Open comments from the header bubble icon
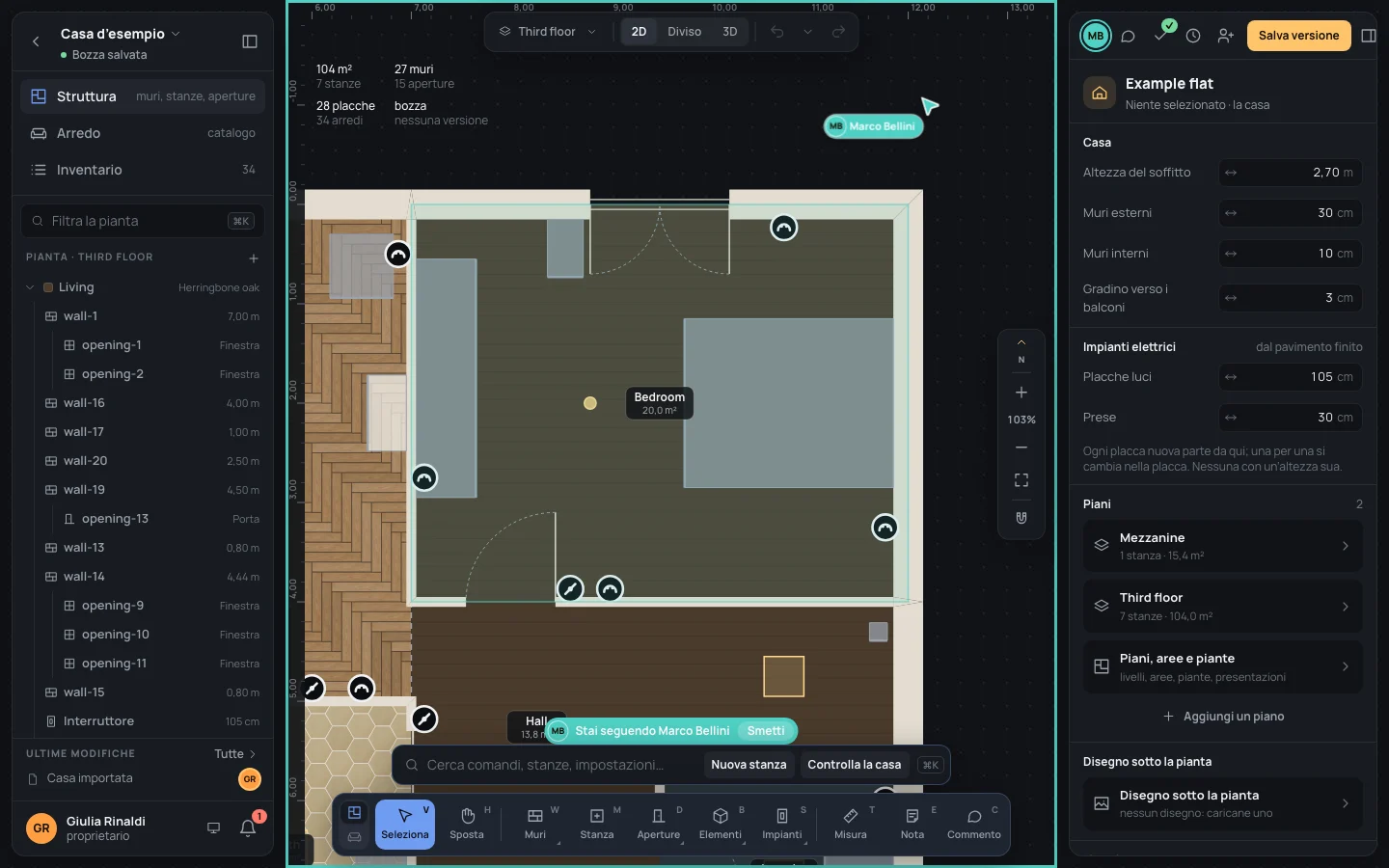1389x868 pixels. coord(1128,36)
